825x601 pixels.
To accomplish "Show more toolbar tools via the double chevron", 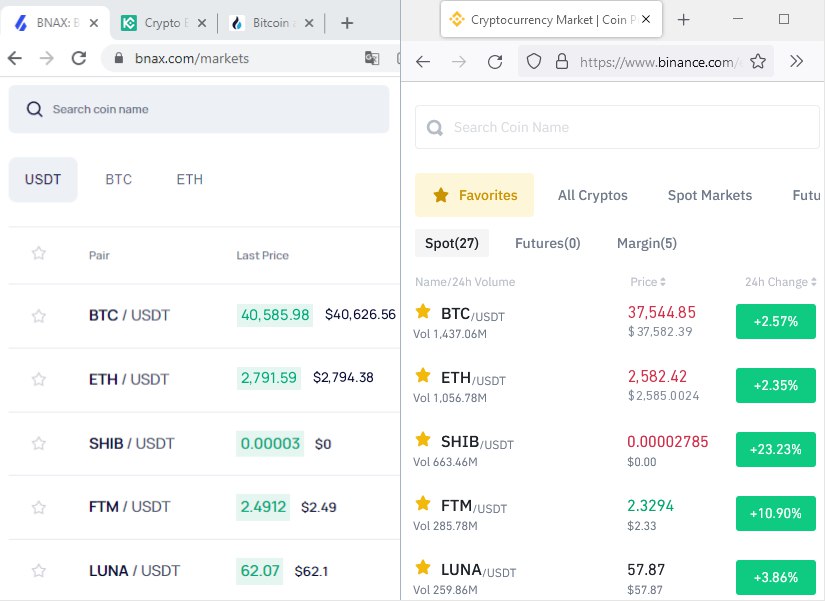I will click(x=796, y=61).
